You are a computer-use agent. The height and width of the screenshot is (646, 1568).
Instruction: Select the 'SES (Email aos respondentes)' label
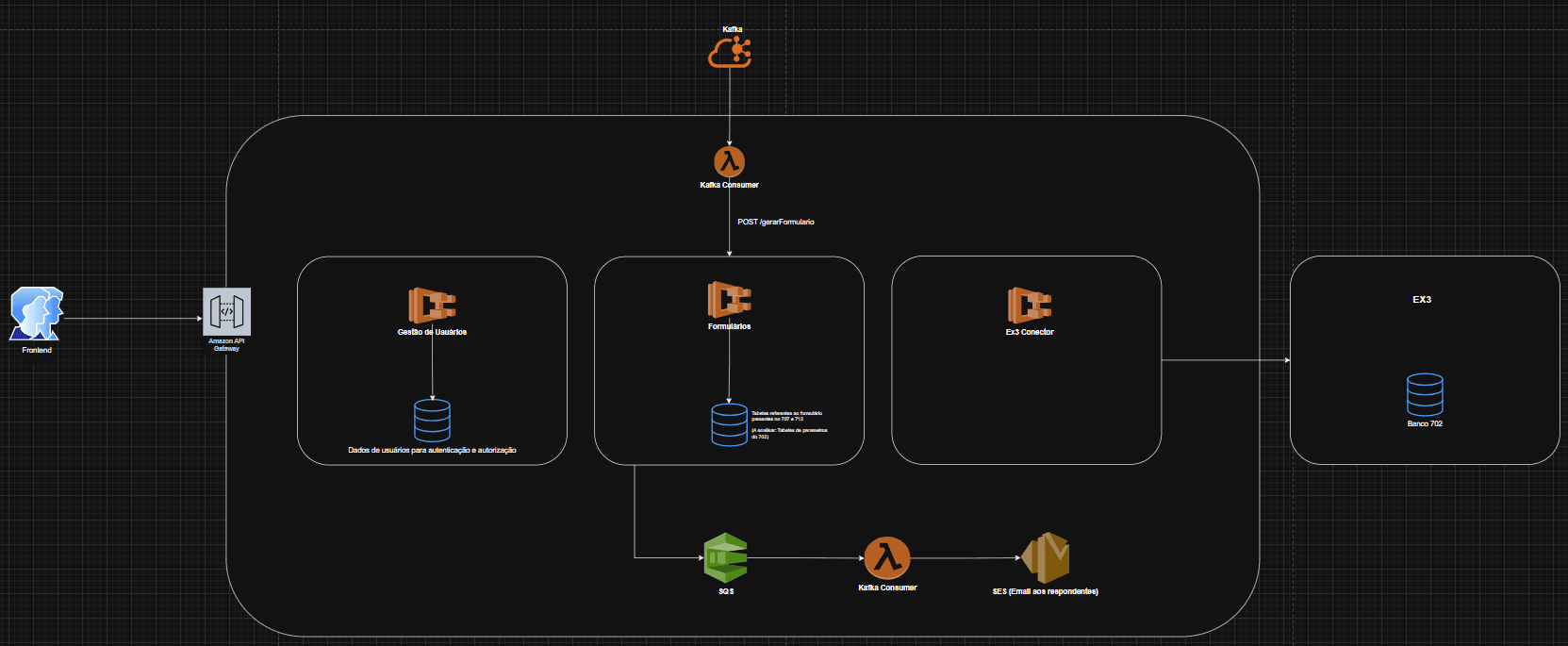pyautogui.click(x=1045, y=592)
